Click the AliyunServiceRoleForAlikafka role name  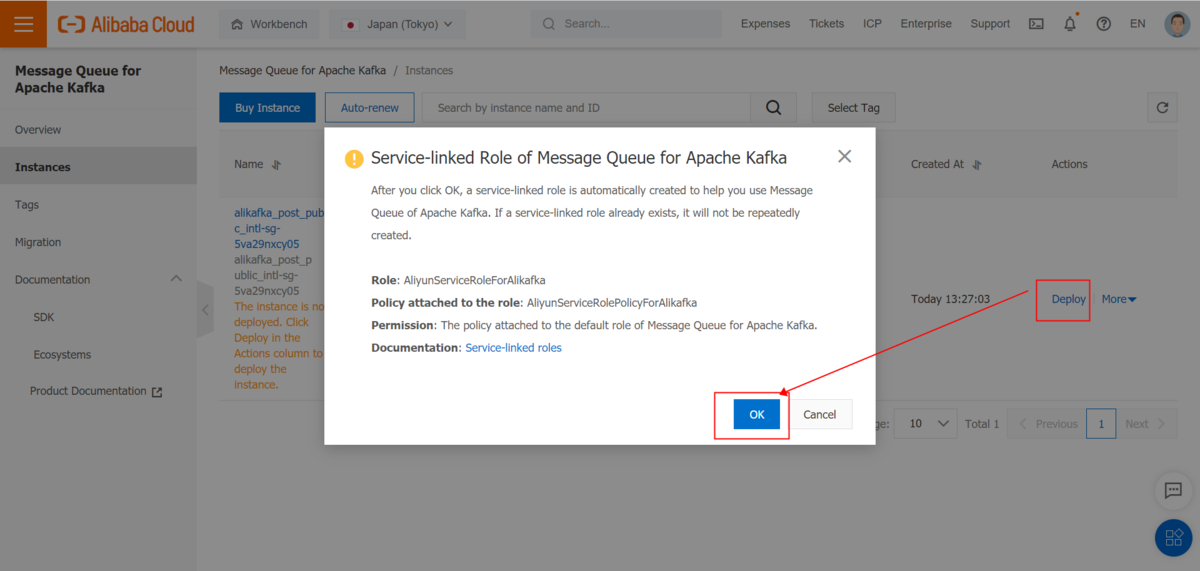coord(474,281)
